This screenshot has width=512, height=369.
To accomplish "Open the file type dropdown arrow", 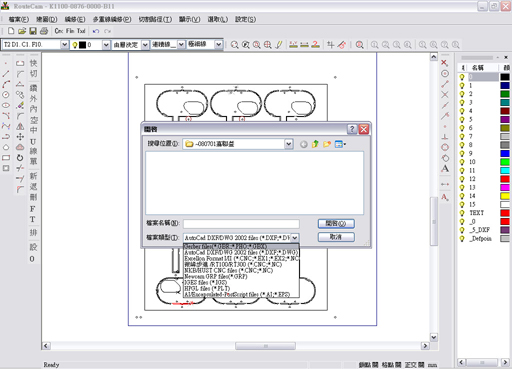I will pos(295,238).
